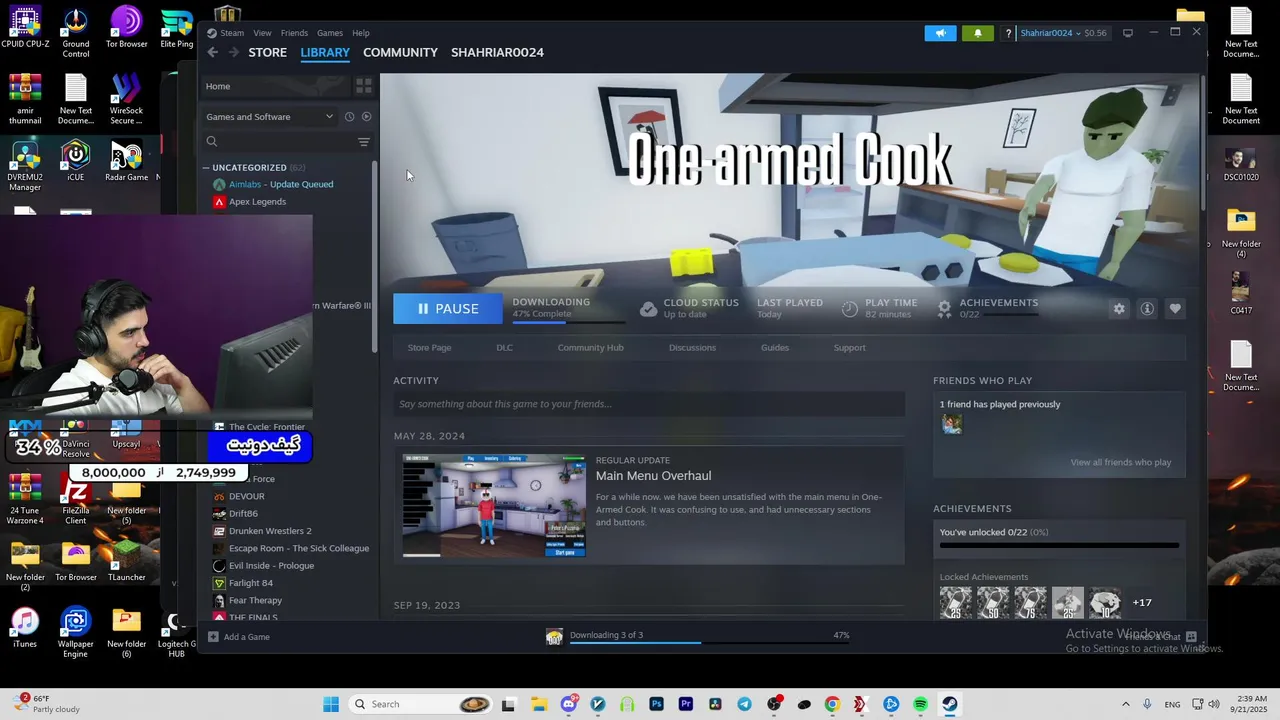Open the game info circle icon
This screenshot has width=1280, height=720.
[1147, 309]
